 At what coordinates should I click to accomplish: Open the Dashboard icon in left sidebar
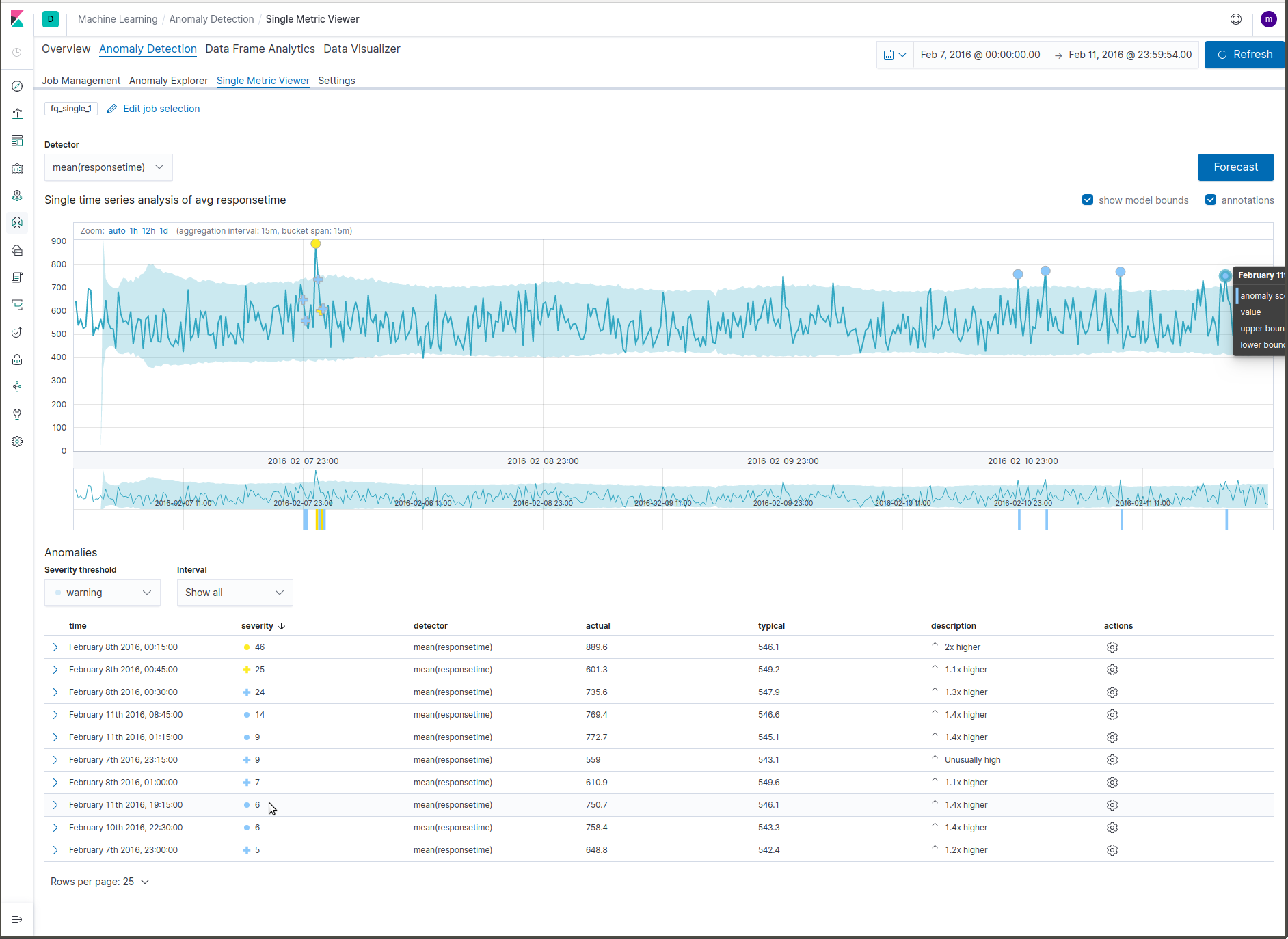coord(17,141)
